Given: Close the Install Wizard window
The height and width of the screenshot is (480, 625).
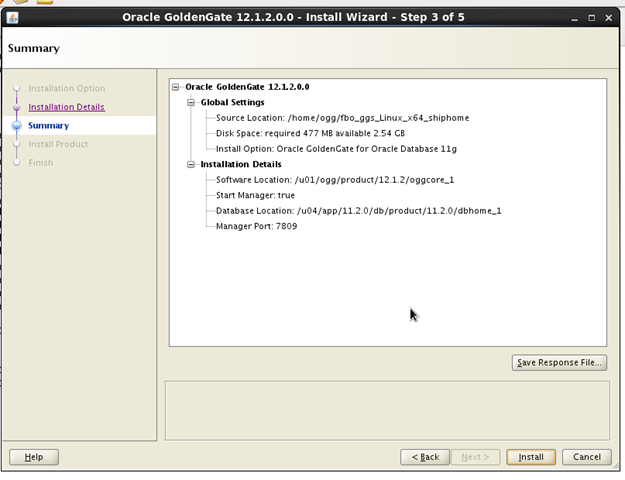Looking at the screenshot, I should pos(609,18).
